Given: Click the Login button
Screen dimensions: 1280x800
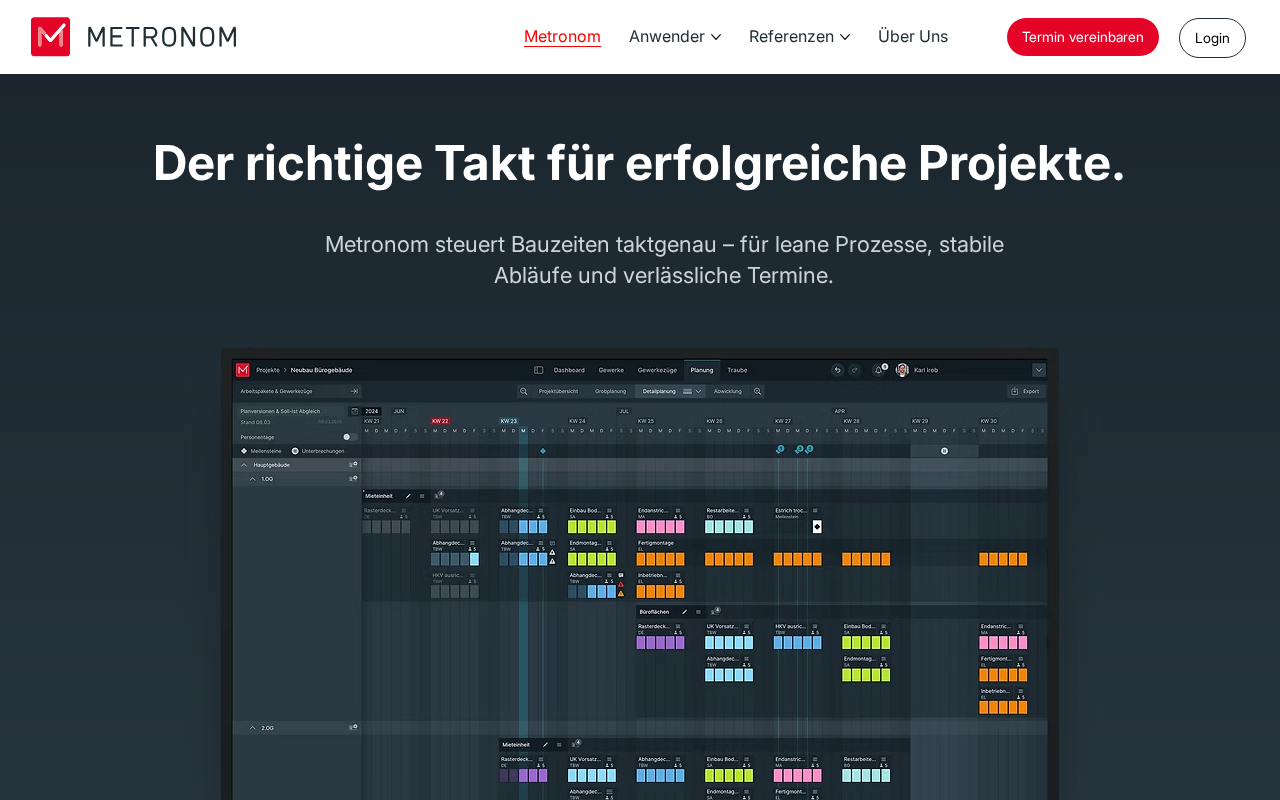Looking at the screenshot, I should pos(1212,38).
